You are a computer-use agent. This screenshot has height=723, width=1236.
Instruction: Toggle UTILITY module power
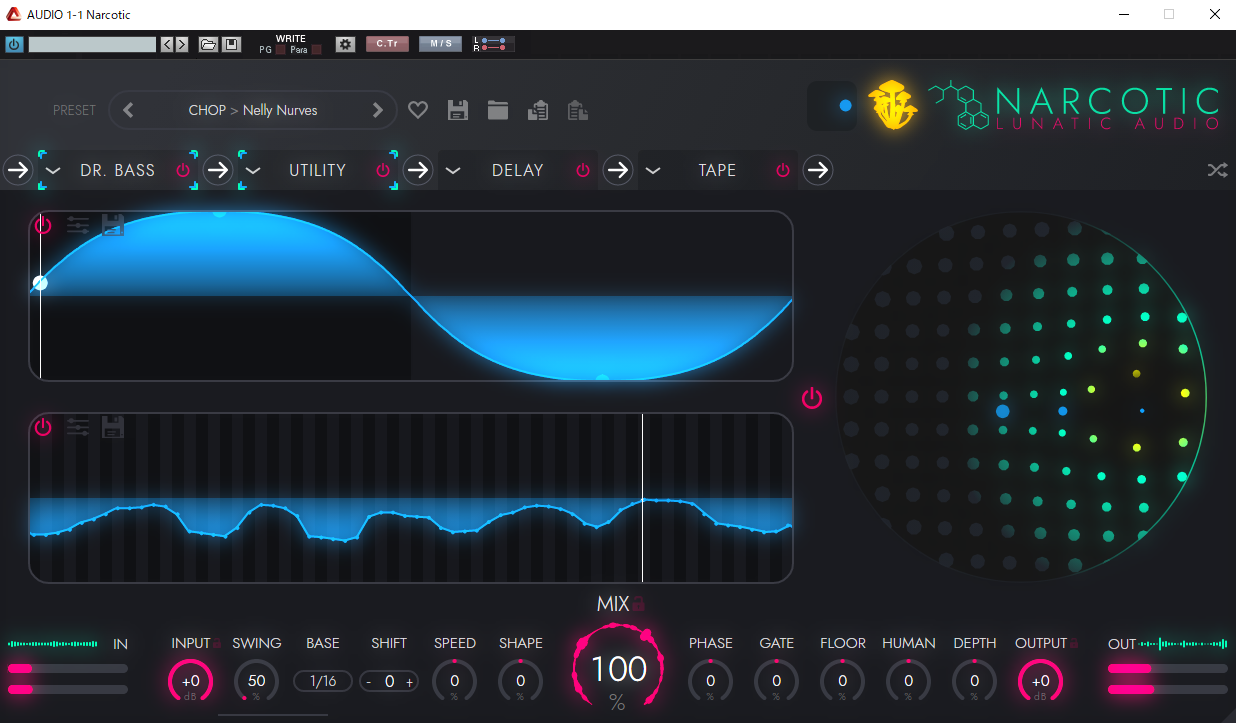(x=383, y=170)
